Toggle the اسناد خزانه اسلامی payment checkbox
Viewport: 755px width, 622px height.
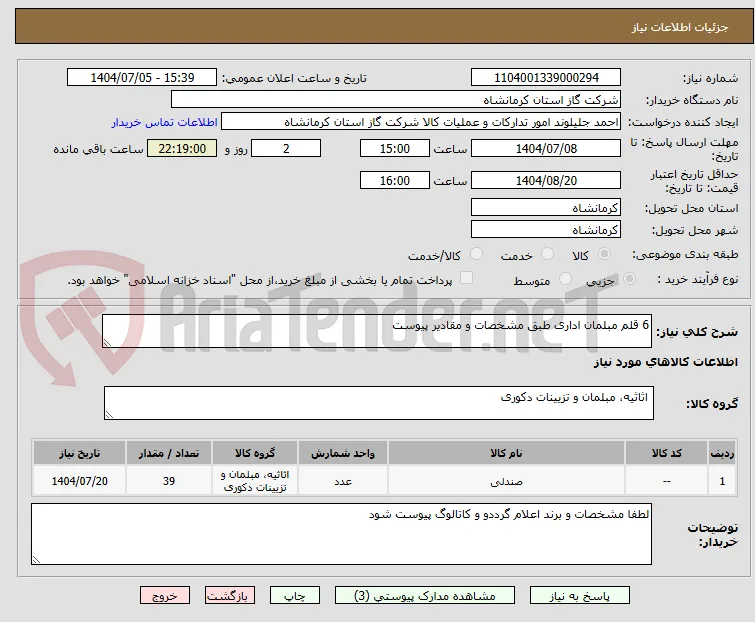pos(466,278)
